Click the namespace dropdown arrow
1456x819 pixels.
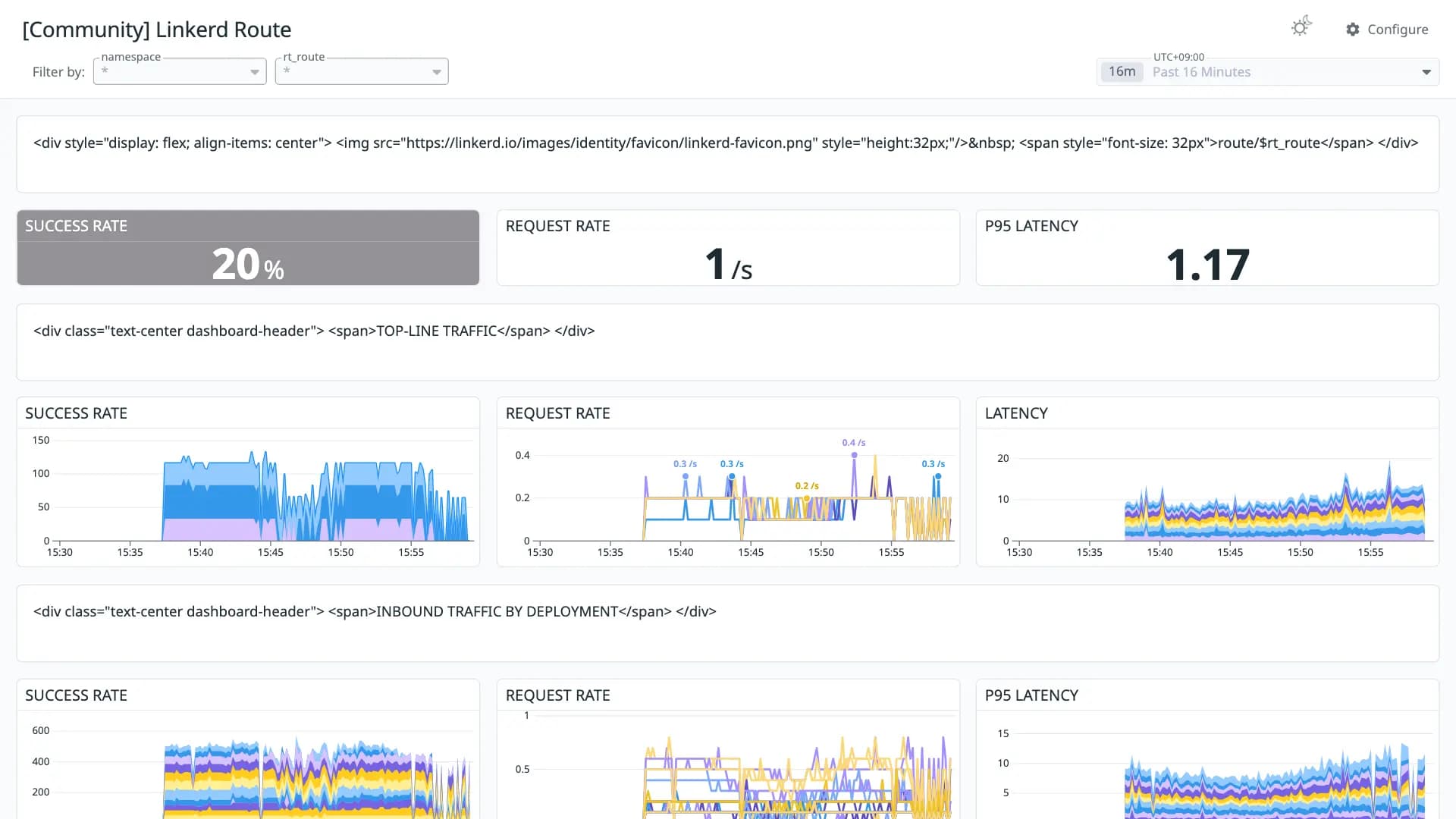click(x=255, y=73)
